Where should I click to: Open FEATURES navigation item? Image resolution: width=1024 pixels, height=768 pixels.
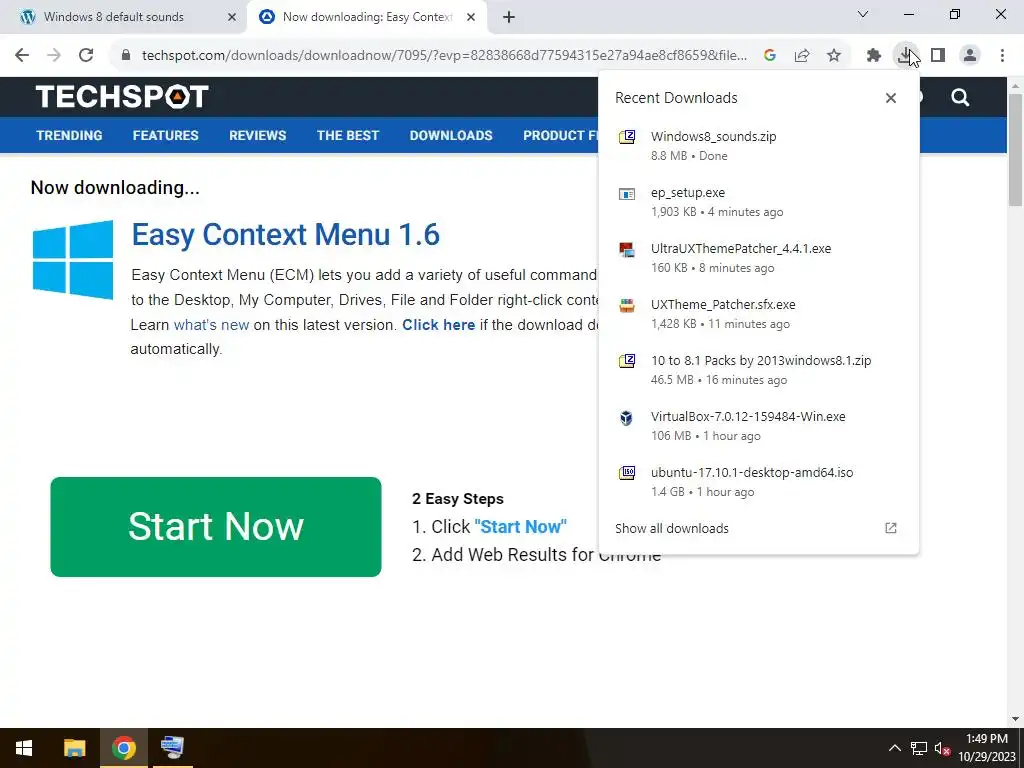click(165, 135)
